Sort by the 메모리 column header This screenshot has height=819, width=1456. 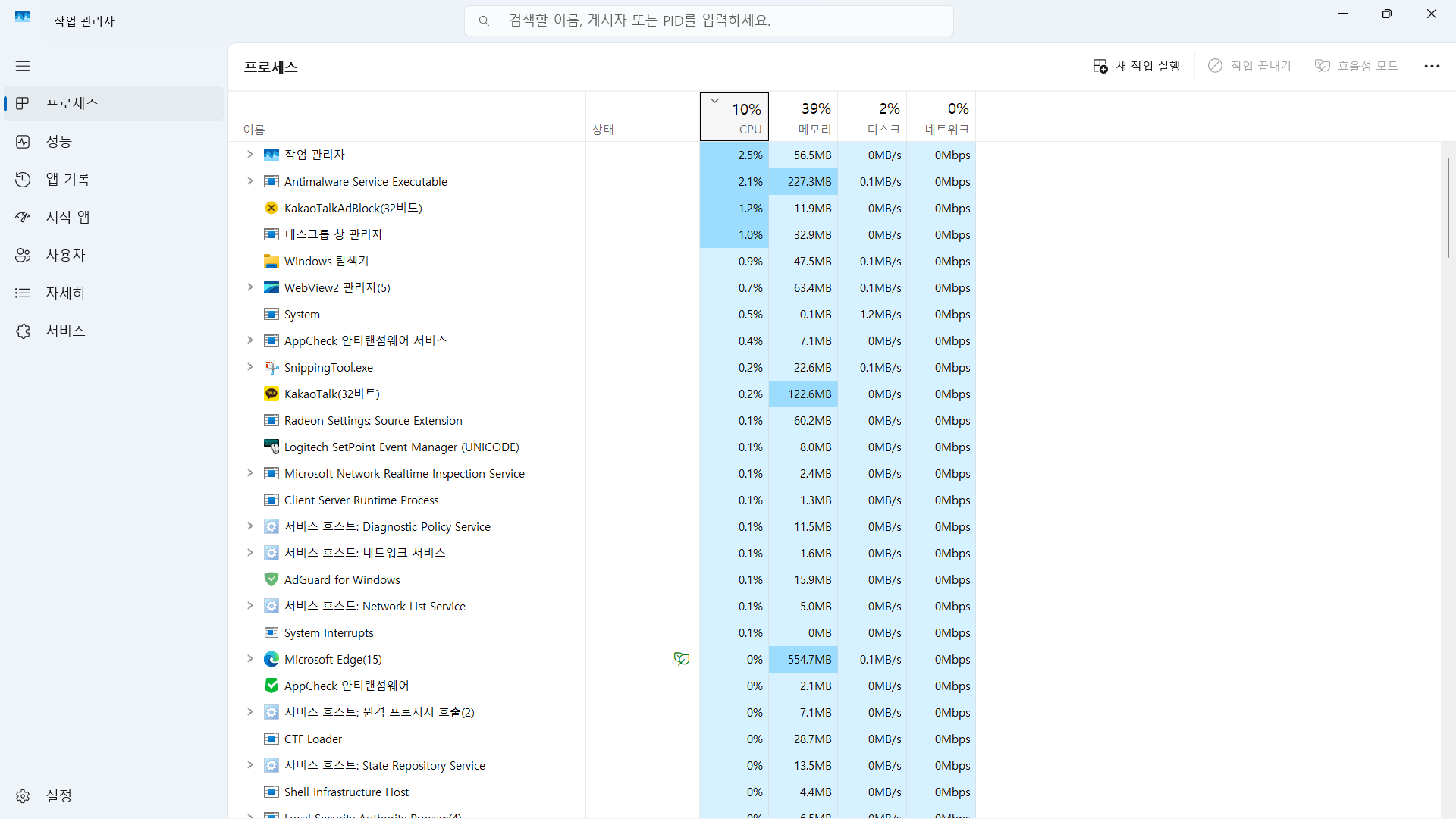click(x=803, y=117)
